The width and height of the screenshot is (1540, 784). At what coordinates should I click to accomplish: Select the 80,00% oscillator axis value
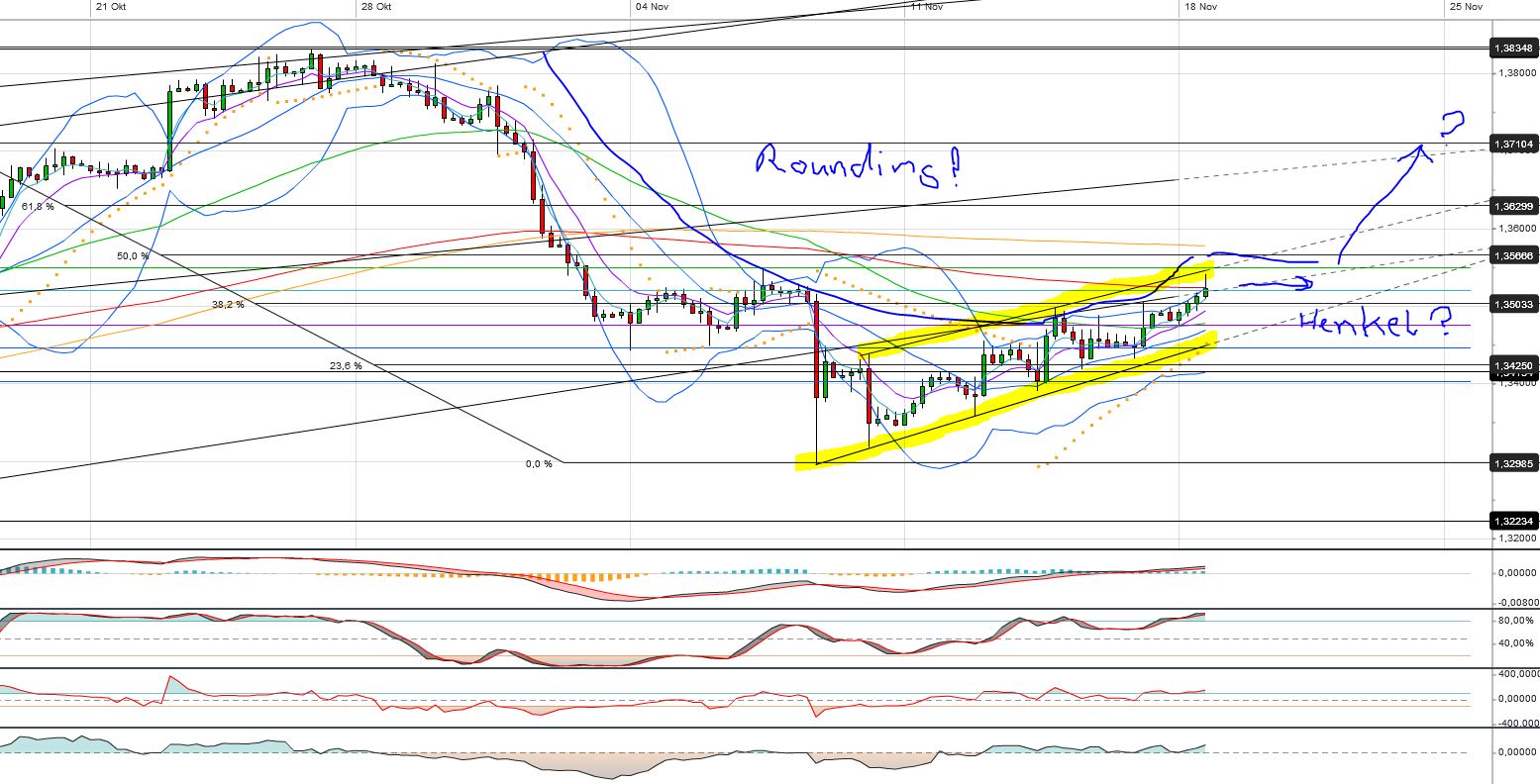[x=1518, y=621]
